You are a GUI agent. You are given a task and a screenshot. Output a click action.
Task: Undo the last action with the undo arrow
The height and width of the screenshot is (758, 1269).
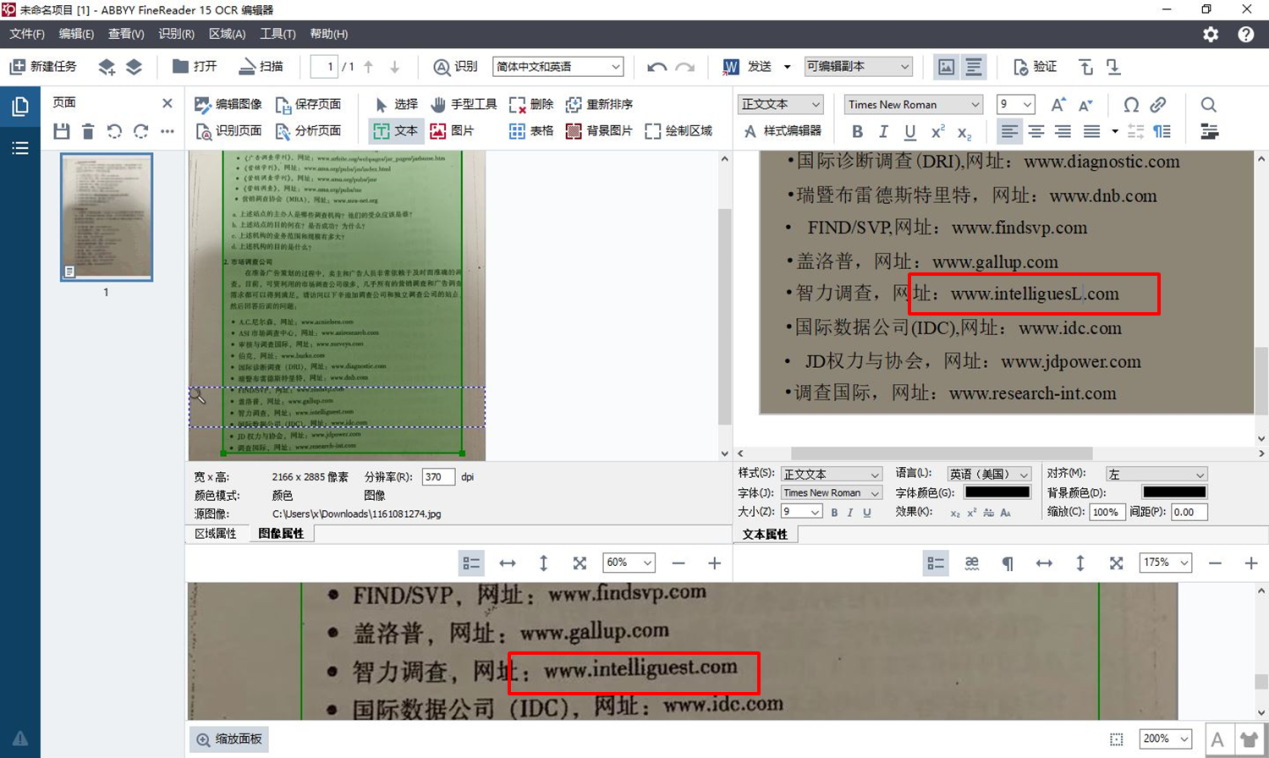tap(657, 67)
